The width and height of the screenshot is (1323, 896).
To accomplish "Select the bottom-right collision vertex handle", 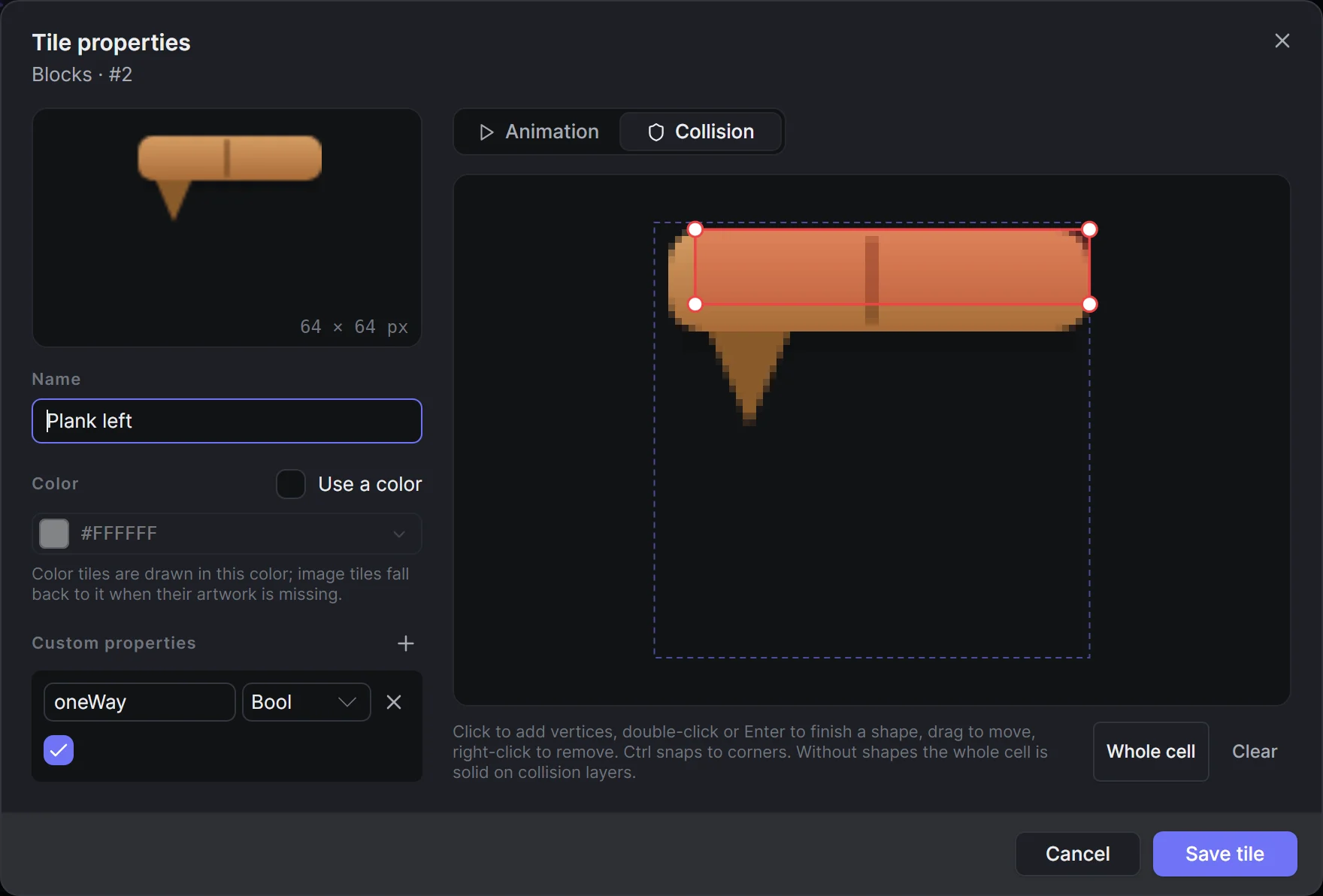I will click(x=1090, y=304).
